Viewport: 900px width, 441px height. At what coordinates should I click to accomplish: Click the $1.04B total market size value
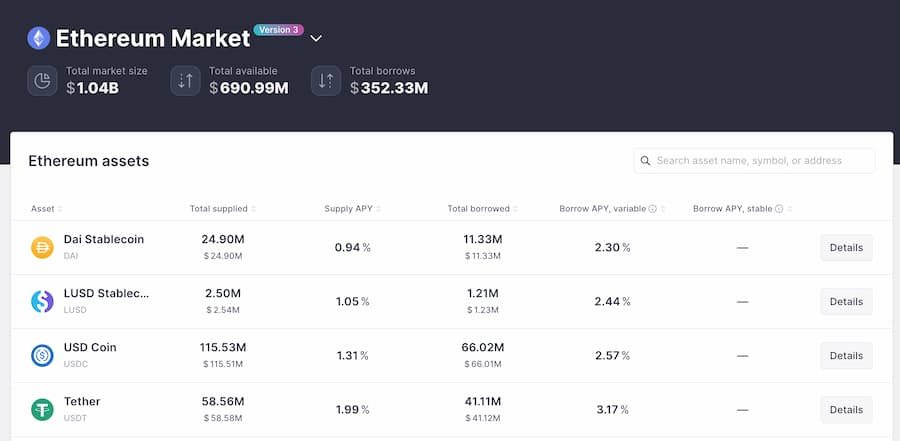pyautogui.click(x=92, y=88)
